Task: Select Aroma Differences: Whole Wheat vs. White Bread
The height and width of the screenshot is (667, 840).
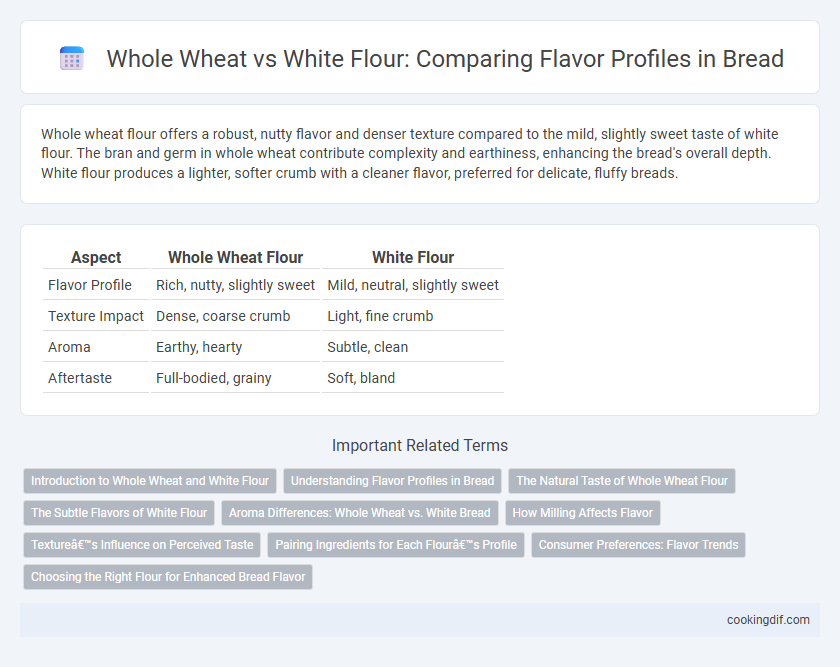Action: (x=359, y=513)
